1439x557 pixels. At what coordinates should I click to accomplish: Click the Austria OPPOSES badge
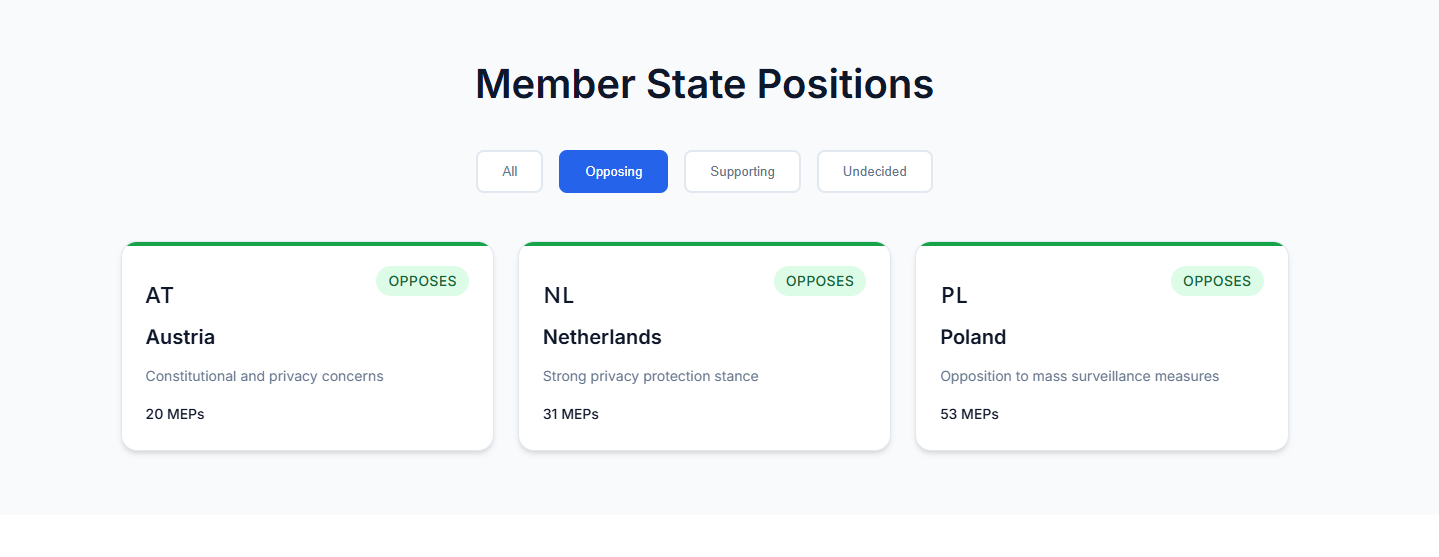422,281
